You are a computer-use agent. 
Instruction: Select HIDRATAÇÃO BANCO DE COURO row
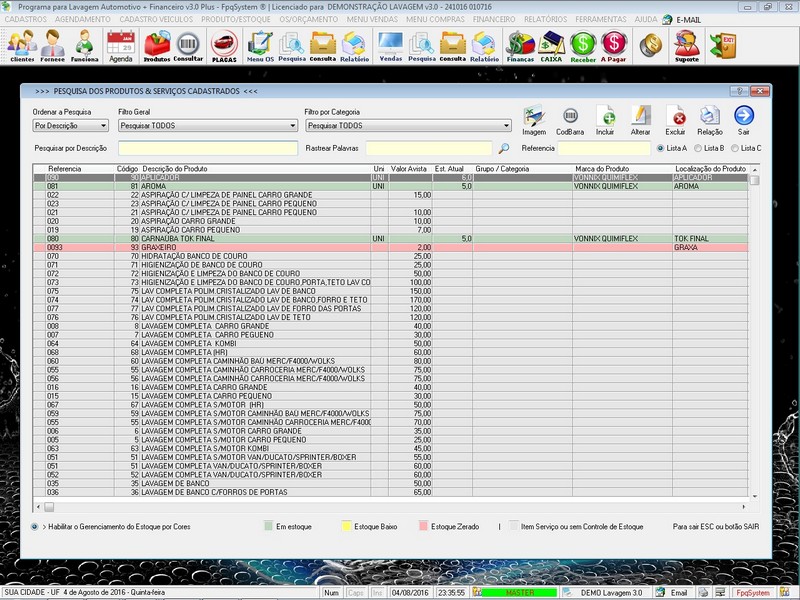tap(391, 256)
